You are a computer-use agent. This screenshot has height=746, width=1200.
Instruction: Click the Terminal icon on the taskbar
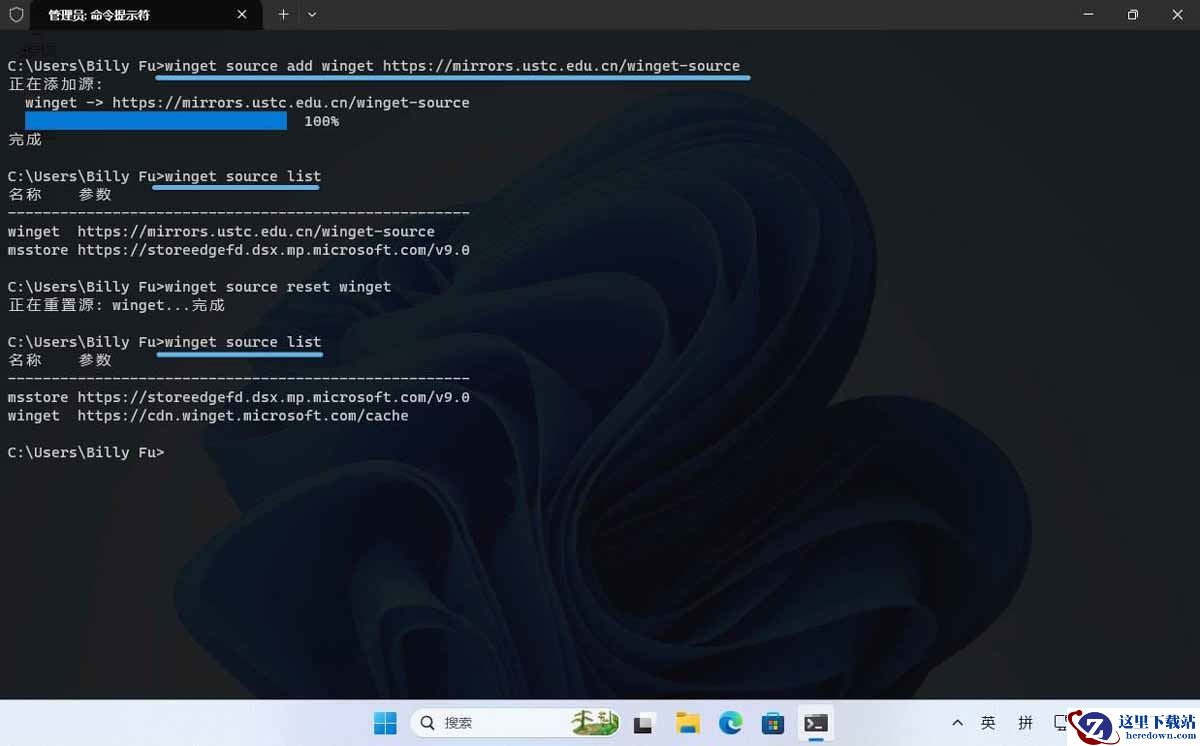(x=816, y=723)
